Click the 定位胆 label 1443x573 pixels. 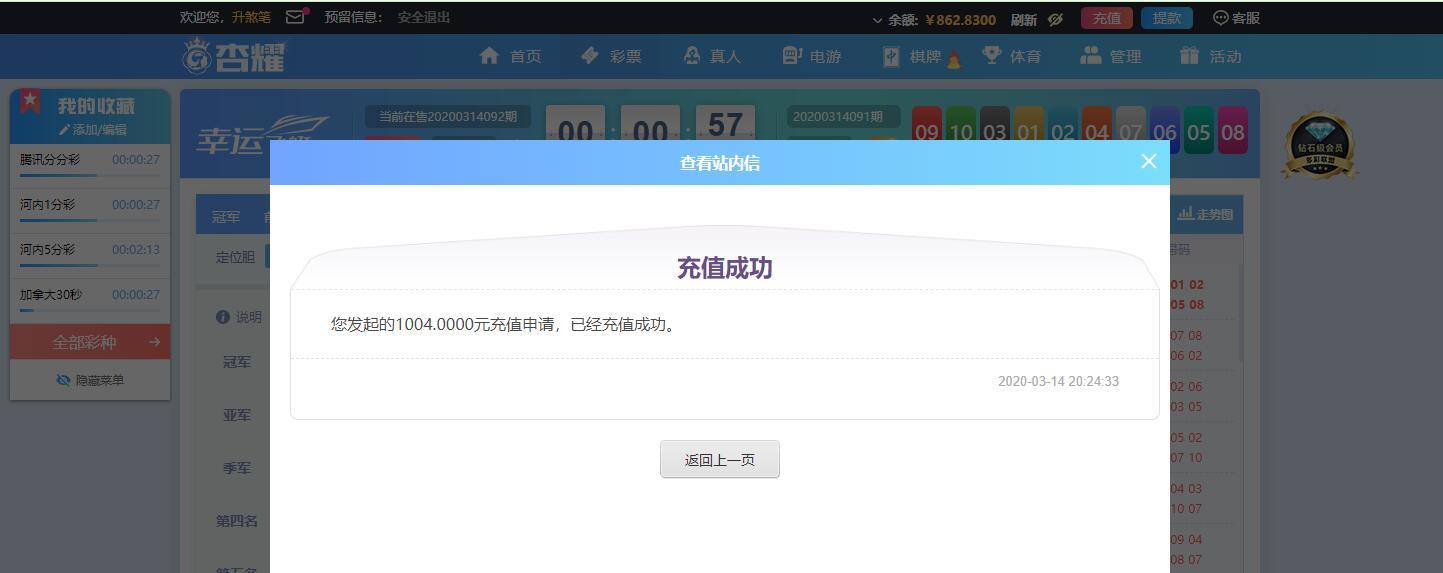[236, 257]
